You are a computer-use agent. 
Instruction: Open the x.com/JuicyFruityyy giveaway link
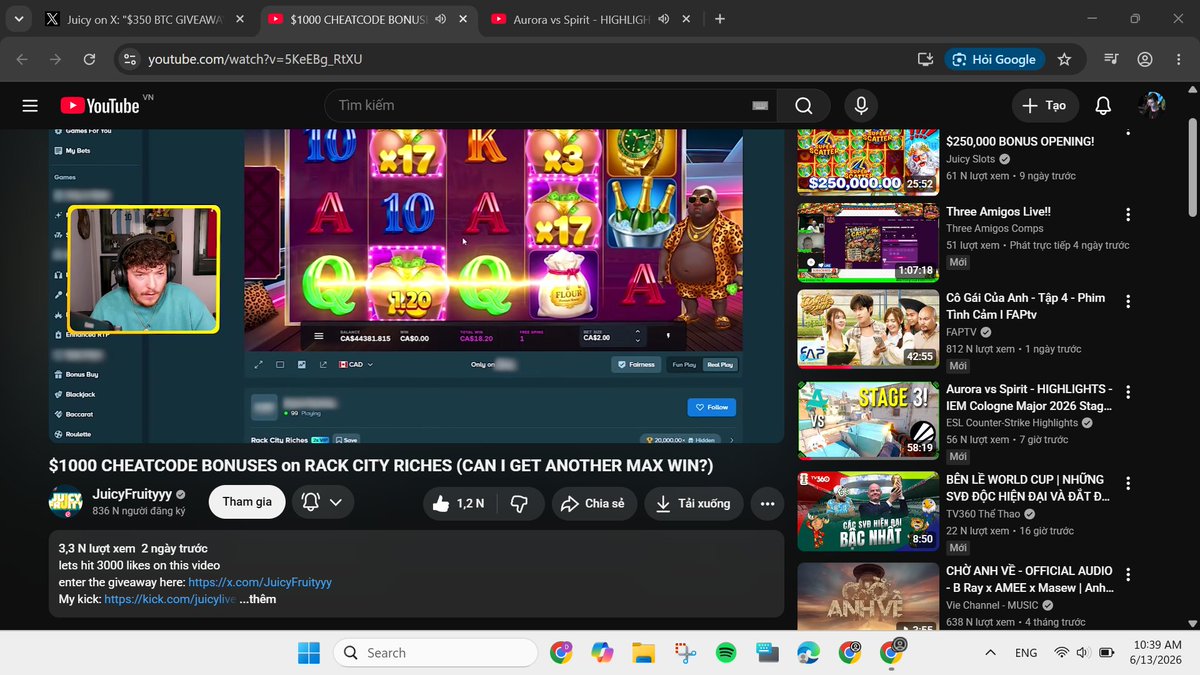[260, 582]
